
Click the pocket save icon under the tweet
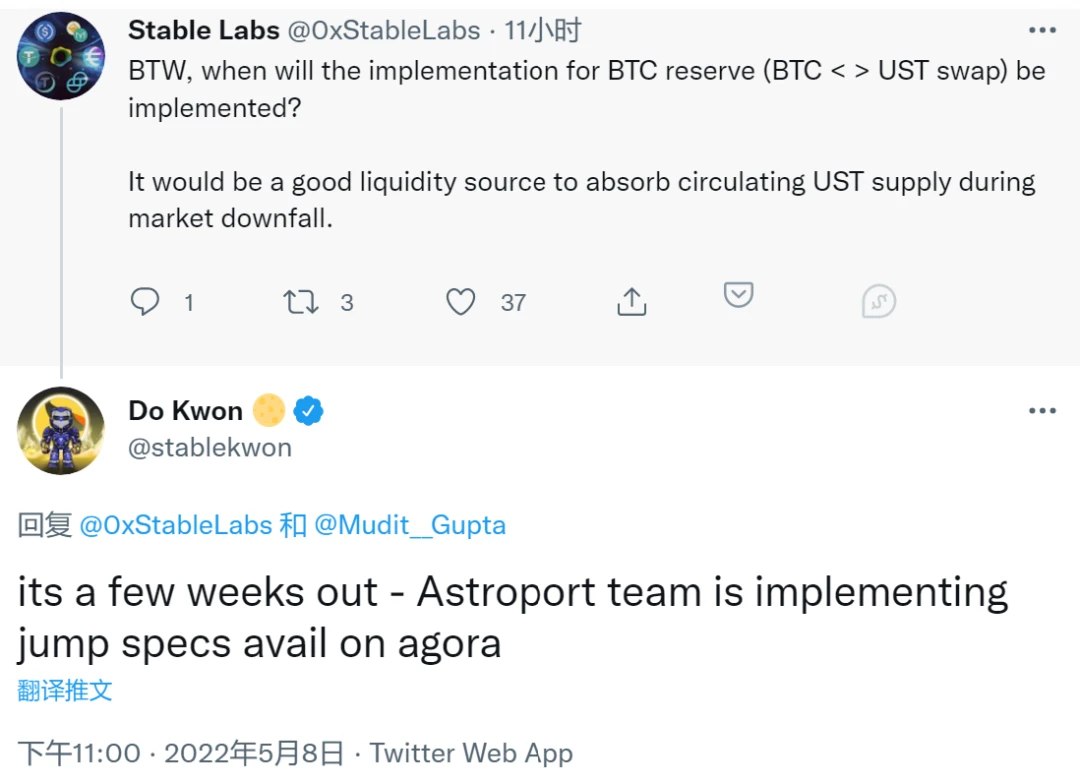(x=738, y=296)
